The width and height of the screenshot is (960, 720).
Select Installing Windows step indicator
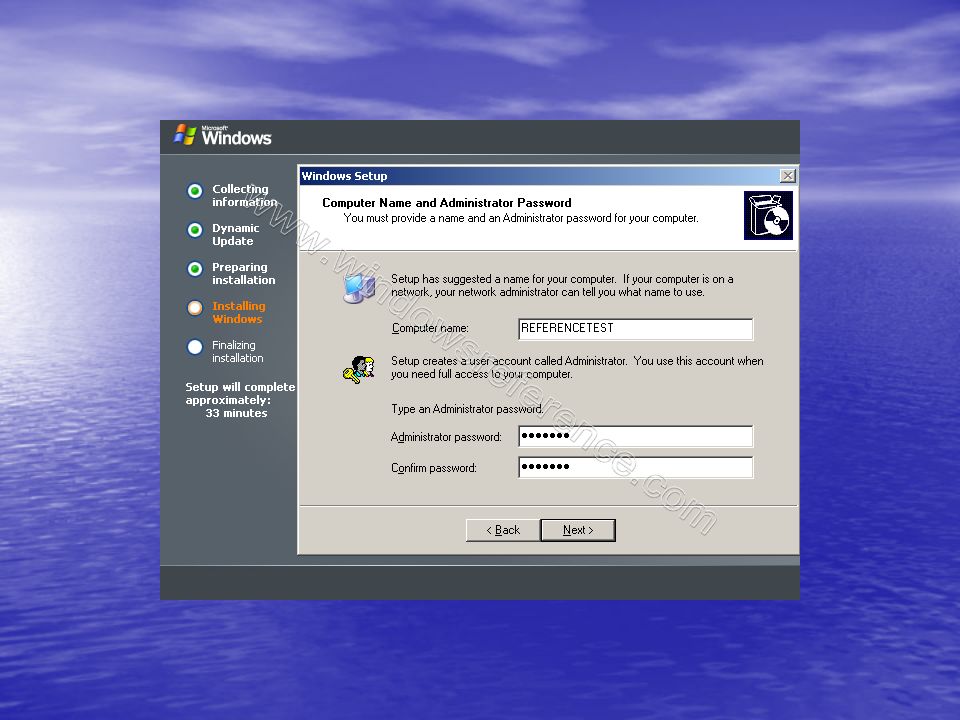pyautogui.click(x=195, y=308)
